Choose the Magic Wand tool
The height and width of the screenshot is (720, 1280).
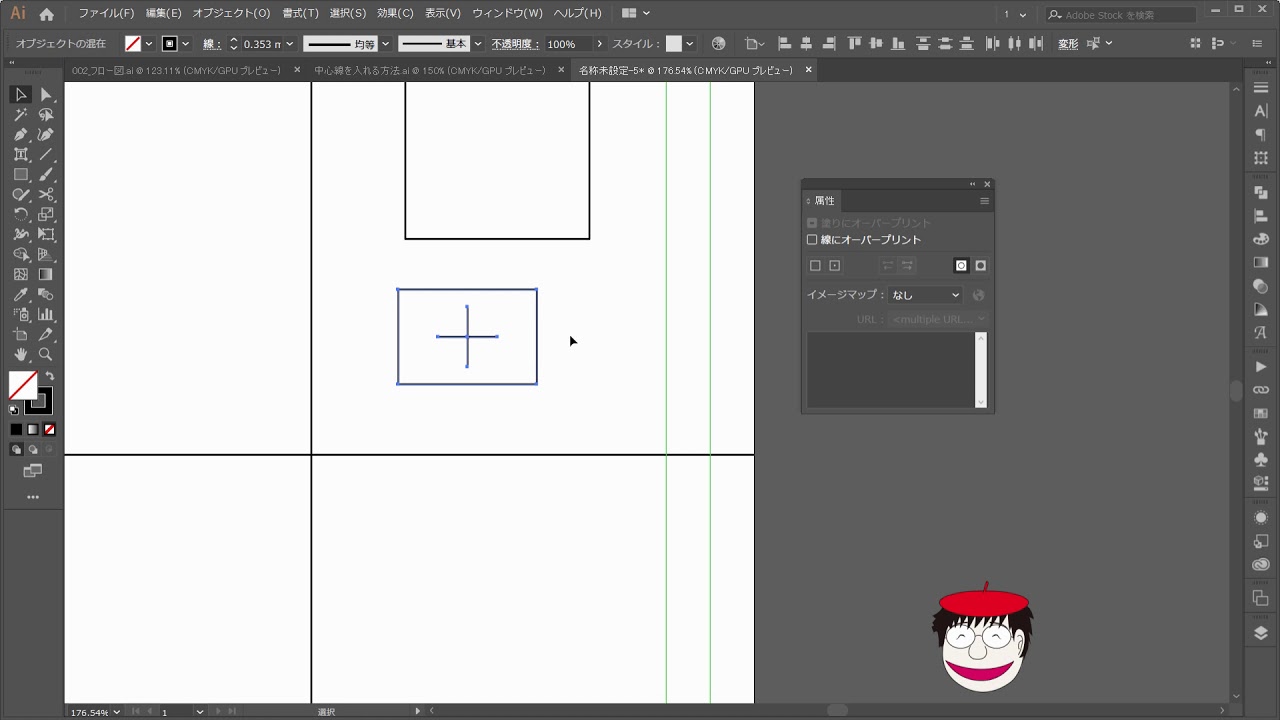20,115
